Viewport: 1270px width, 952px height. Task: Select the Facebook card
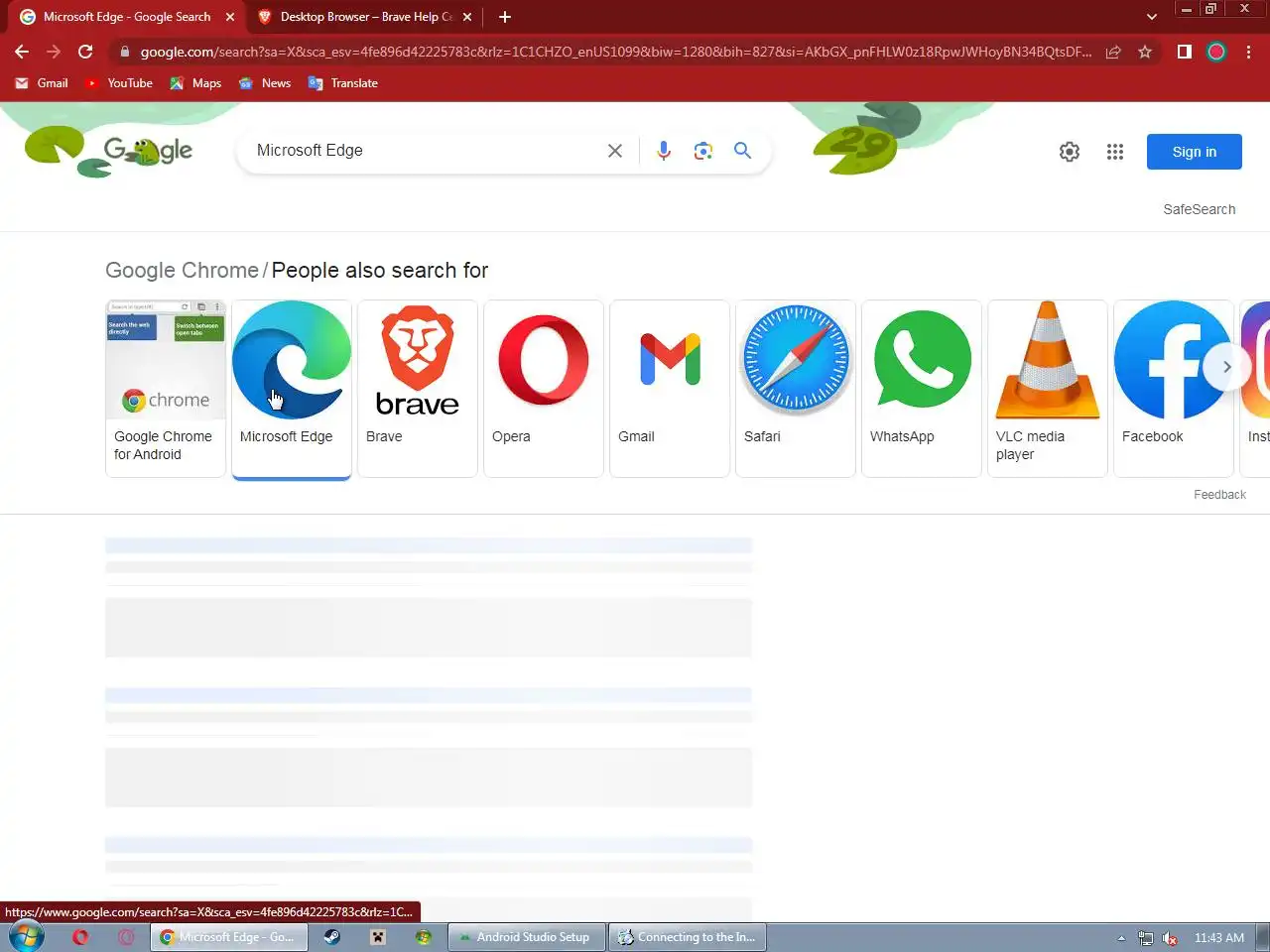point(1174,389)
